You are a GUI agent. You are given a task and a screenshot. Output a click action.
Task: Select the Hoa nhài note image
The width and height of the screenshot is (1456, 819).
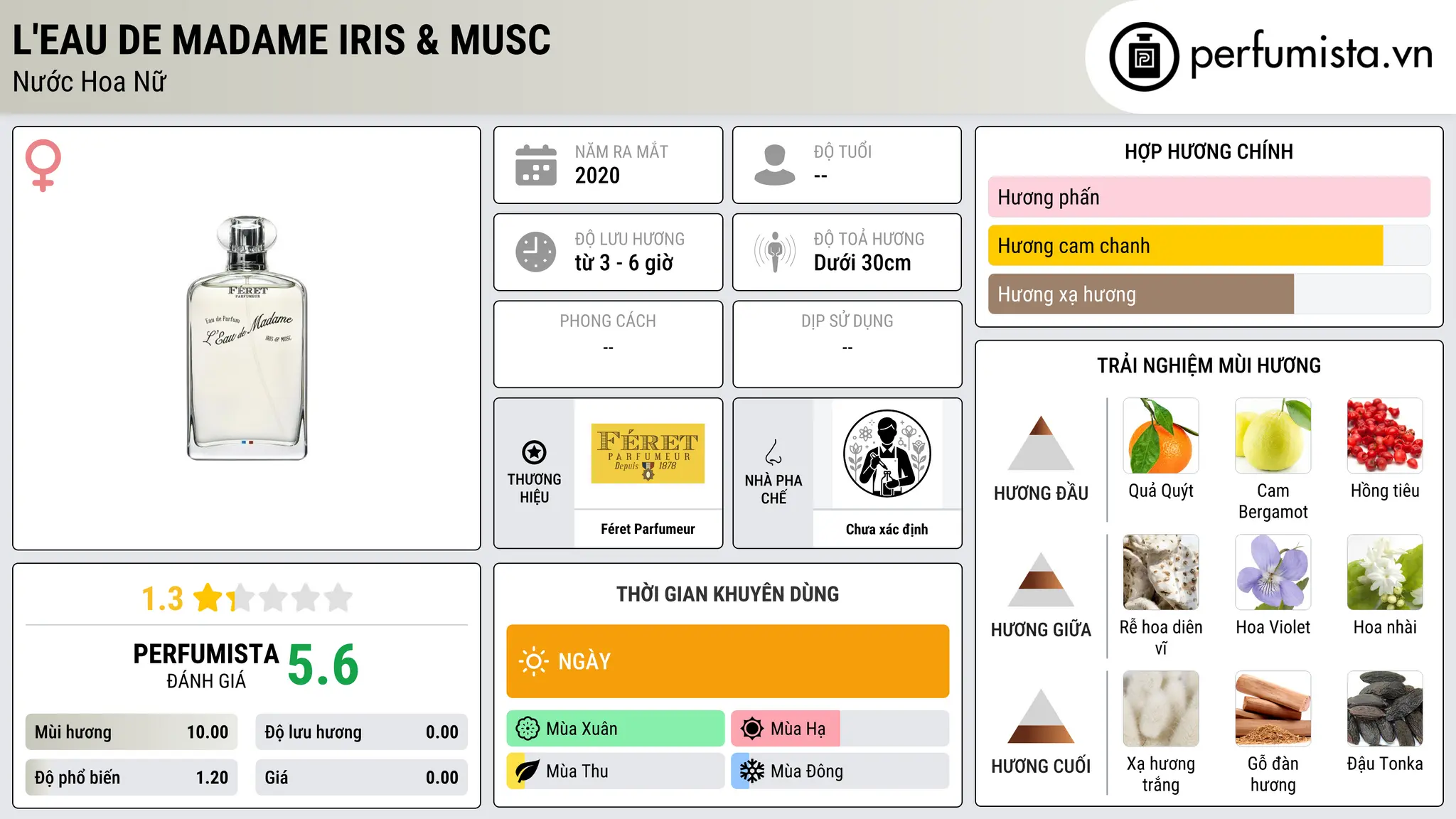[1385, 572]
